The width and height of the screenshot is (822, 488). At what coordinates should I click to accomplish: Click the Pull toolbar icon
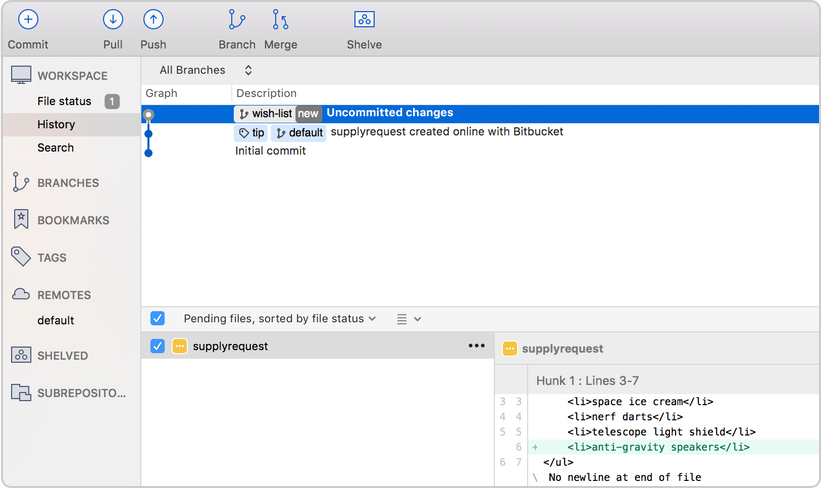113,20
